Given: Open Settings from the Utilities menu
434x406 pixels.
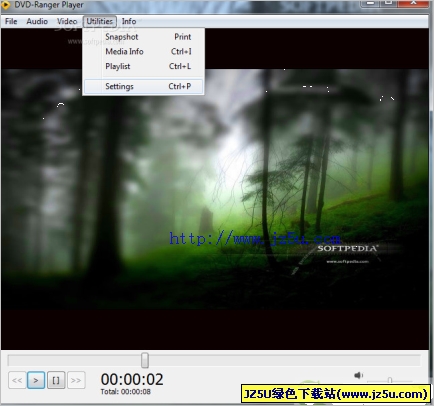Looking at the screenshot, I should (144, 86).
